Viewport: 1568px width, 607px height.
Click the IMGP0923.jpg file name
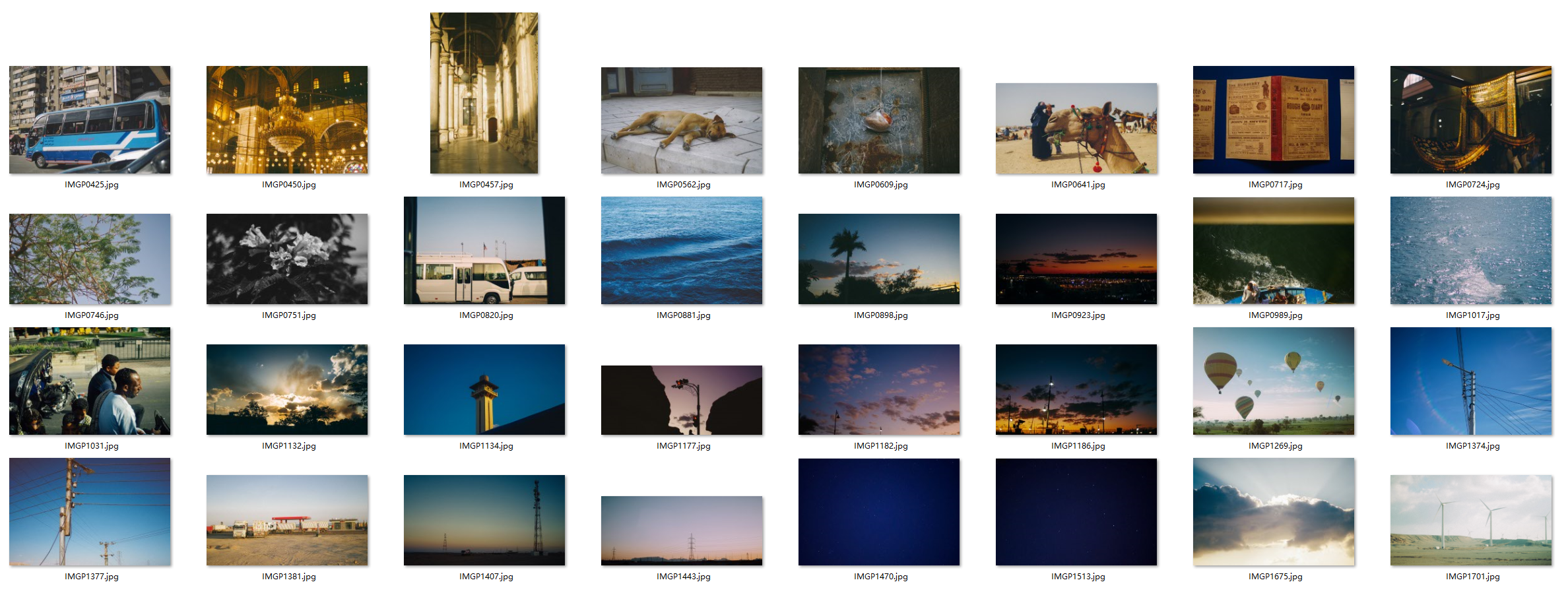click(1078, 315)
